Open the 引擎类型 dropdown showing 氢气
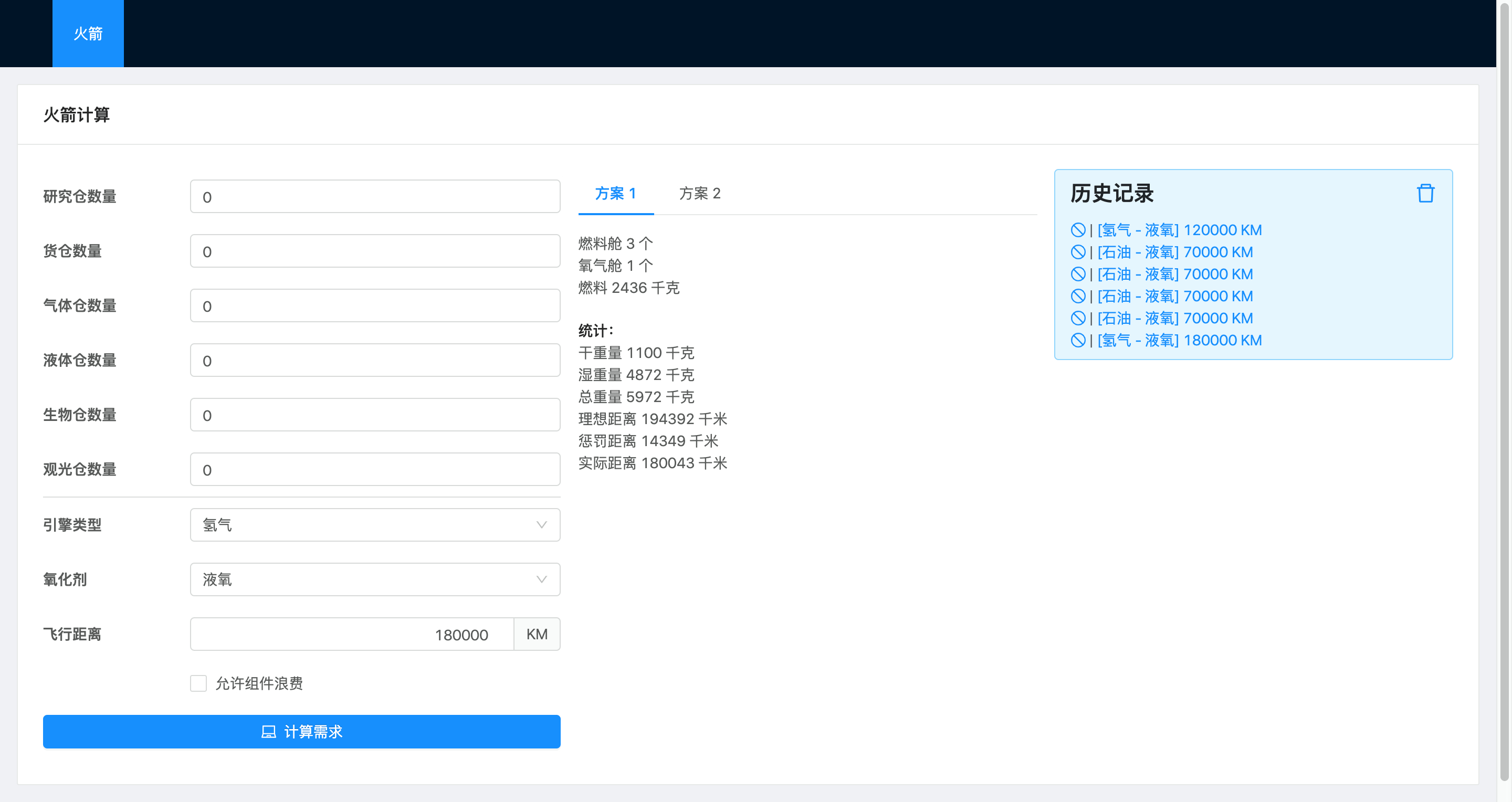Screen dimensions: 1512x802 click(x=375, y=524)
